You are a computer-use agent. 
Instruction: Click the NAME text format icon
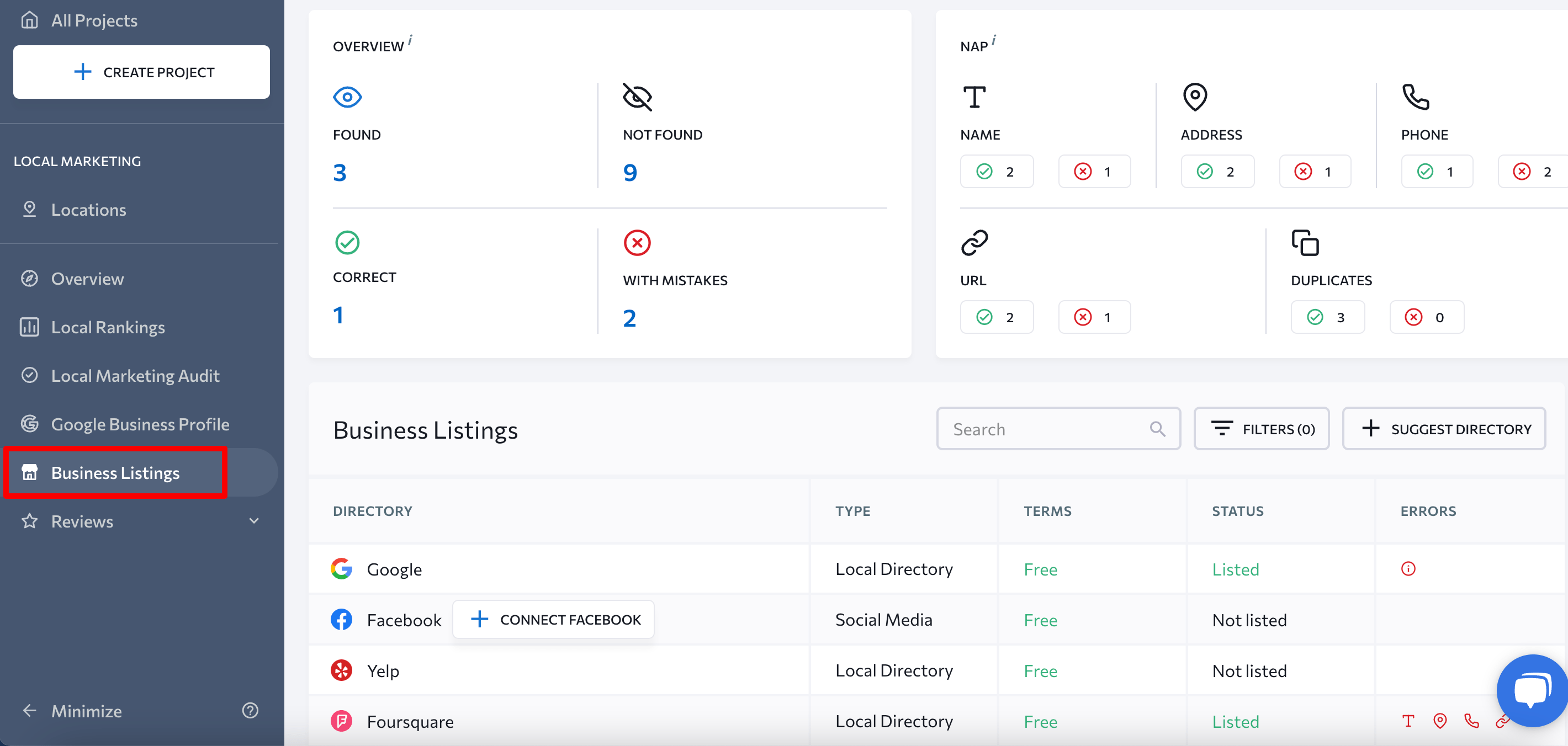coord(975,97)
